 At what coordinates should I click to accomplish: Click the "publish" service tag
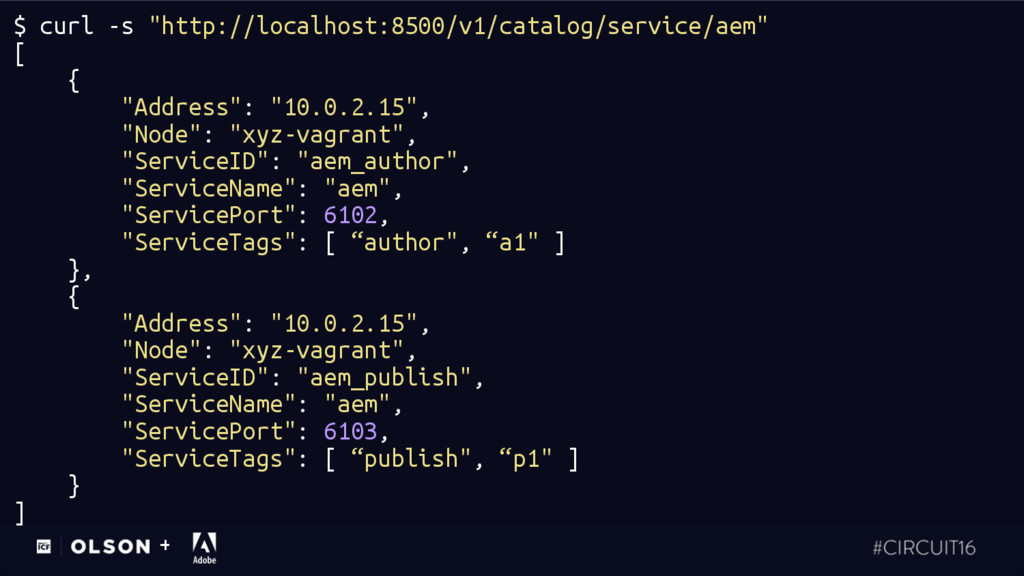click(x=410, y=458)
